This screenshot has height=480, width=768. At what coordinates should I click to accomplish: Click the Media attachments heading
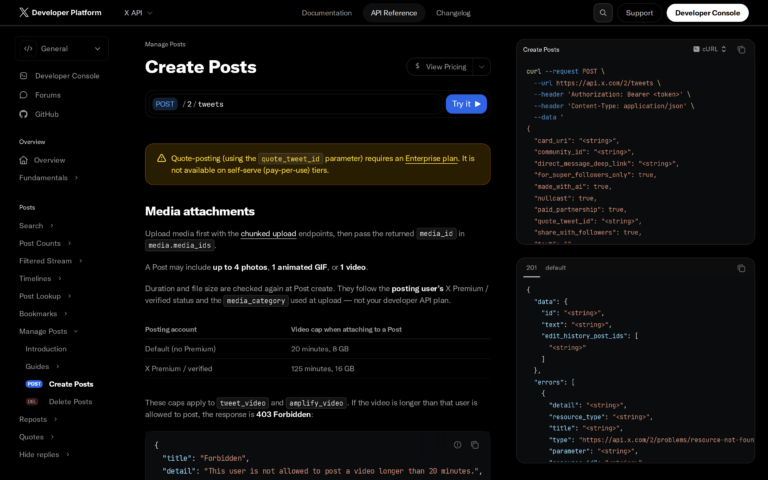point(200,211)
